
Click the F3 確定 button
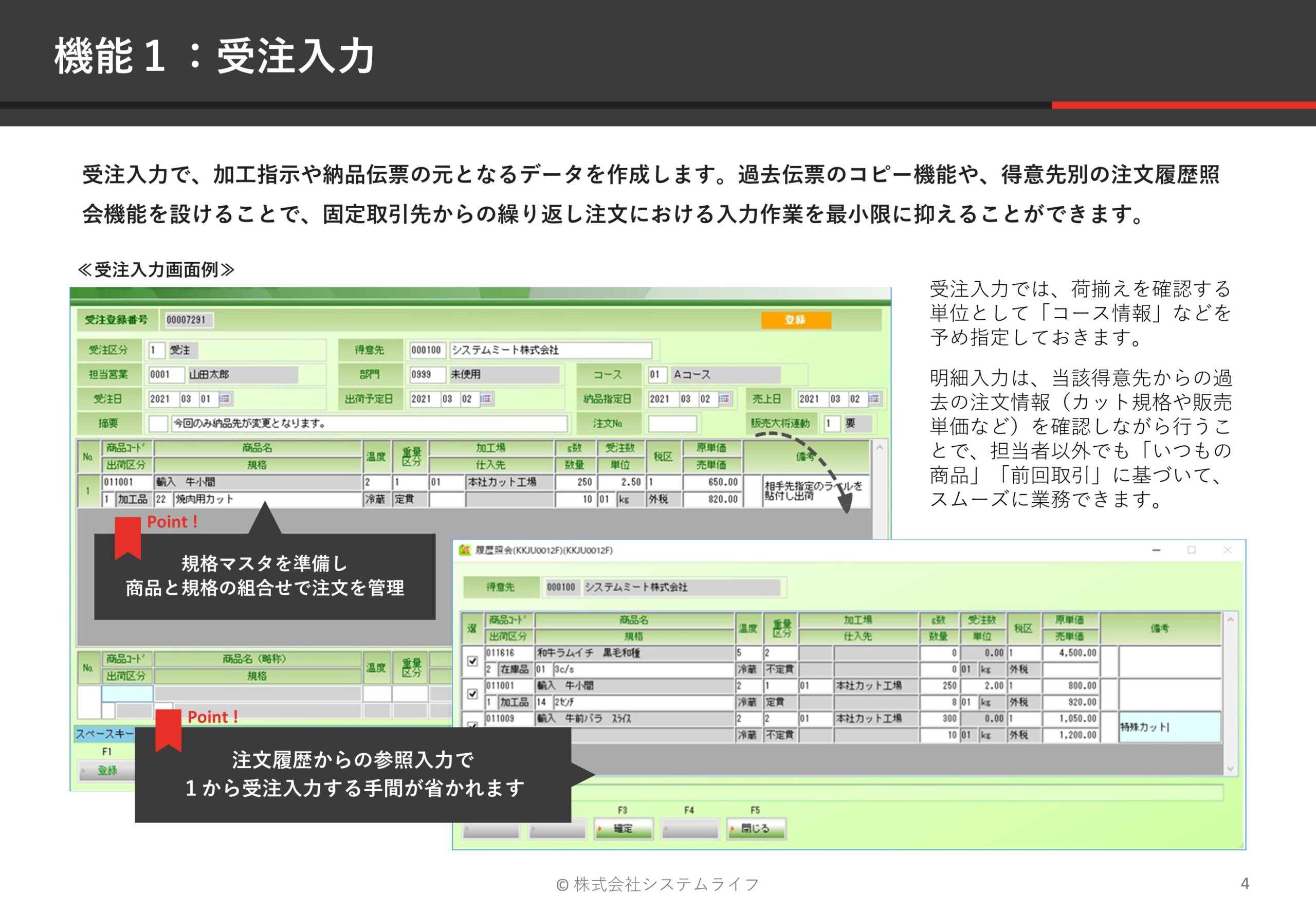pos(623,828)
